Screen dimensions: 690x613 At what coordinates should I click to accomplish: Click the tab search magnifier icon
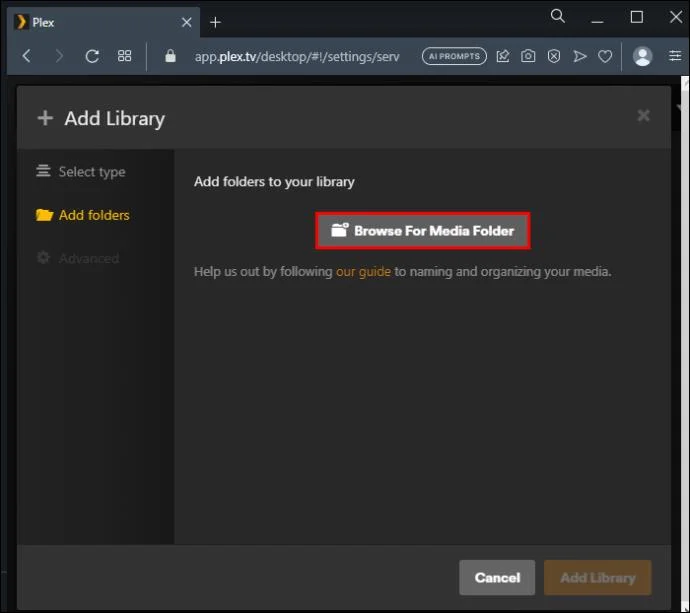point(558,16)
